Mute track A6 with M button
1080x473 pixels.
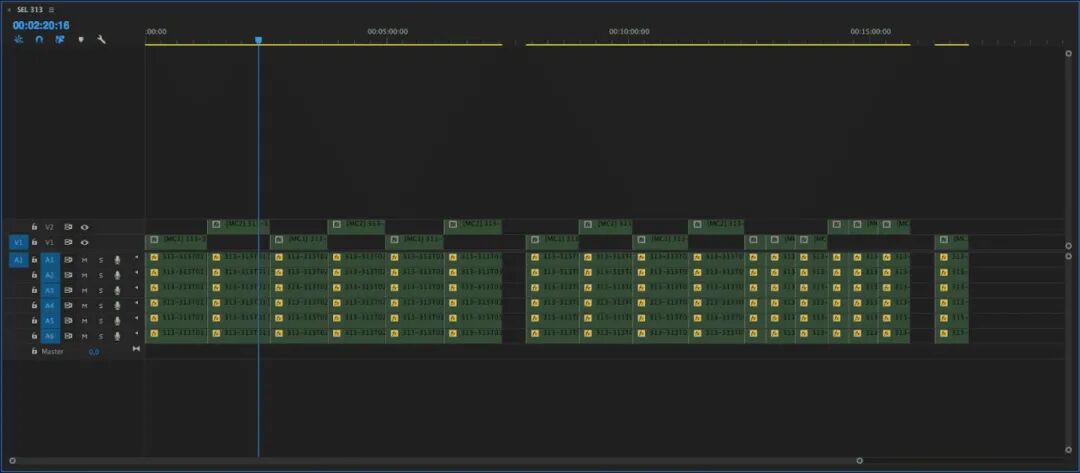[x=85, y=335]
